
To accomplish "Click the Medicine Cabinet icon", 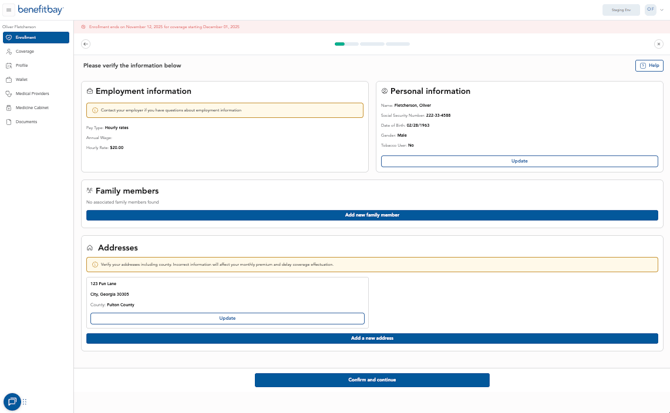I will (9, 108).
